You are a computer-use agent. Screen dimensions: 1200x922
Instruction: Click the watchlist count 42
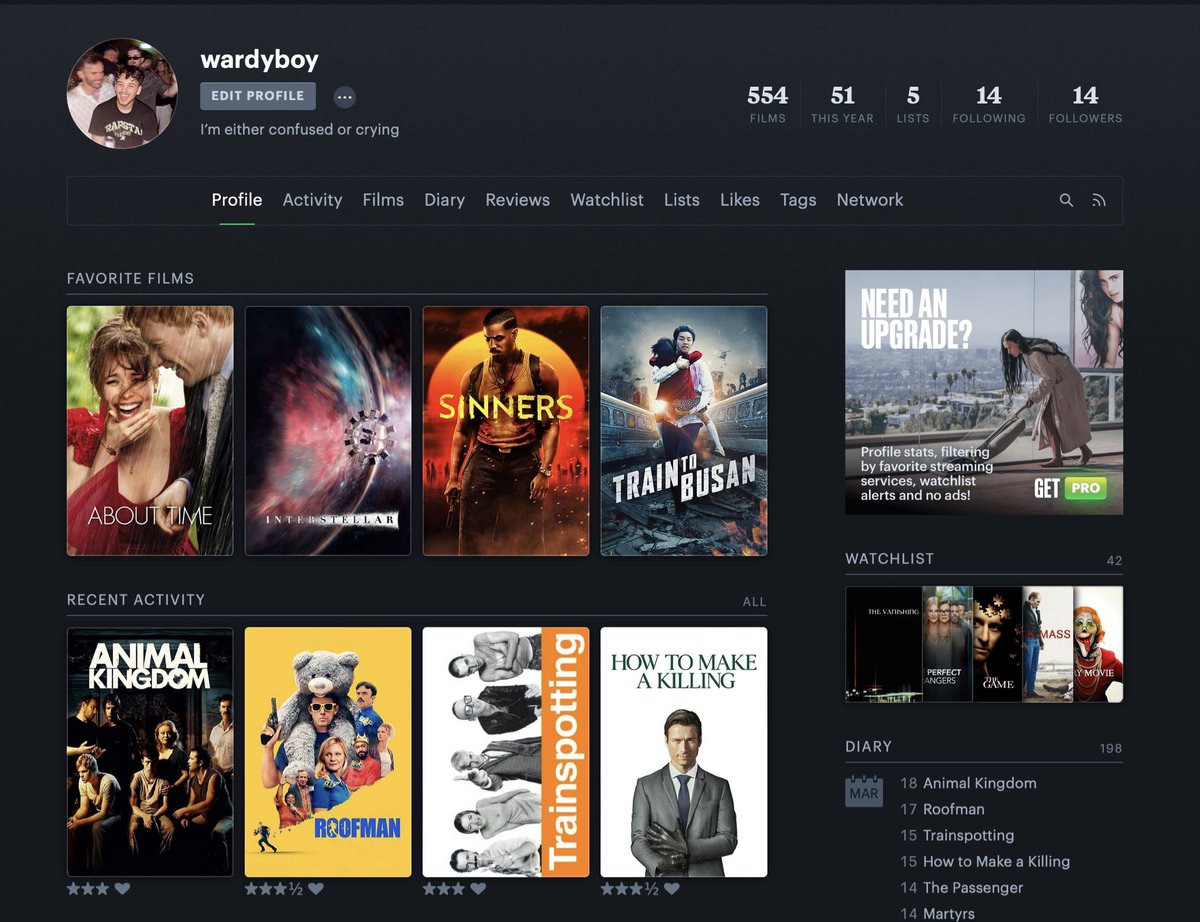[1114, 561]
